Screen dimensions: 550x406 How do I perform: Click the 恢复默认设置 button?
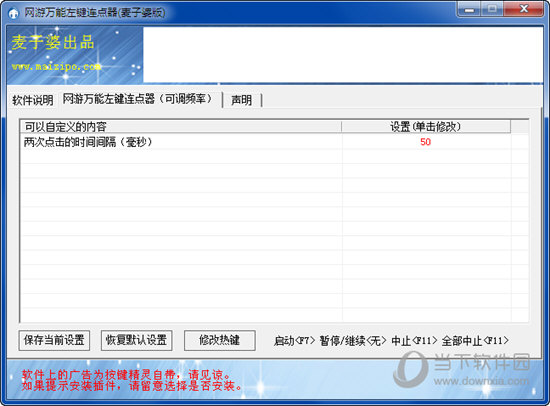136,340
